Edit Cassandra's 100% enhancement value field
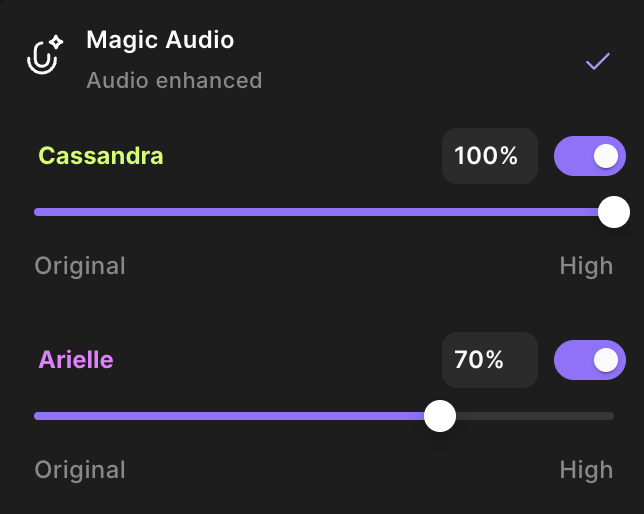 [x=490, y=156]
